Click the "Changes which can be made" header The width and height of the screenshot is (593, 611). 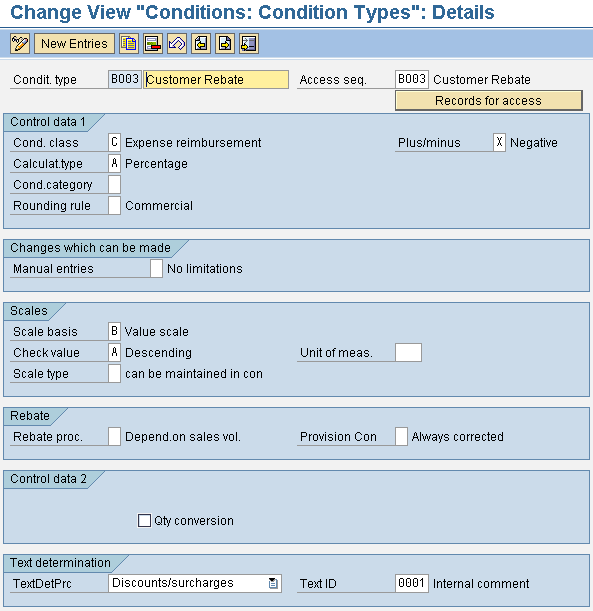(90, 248)
